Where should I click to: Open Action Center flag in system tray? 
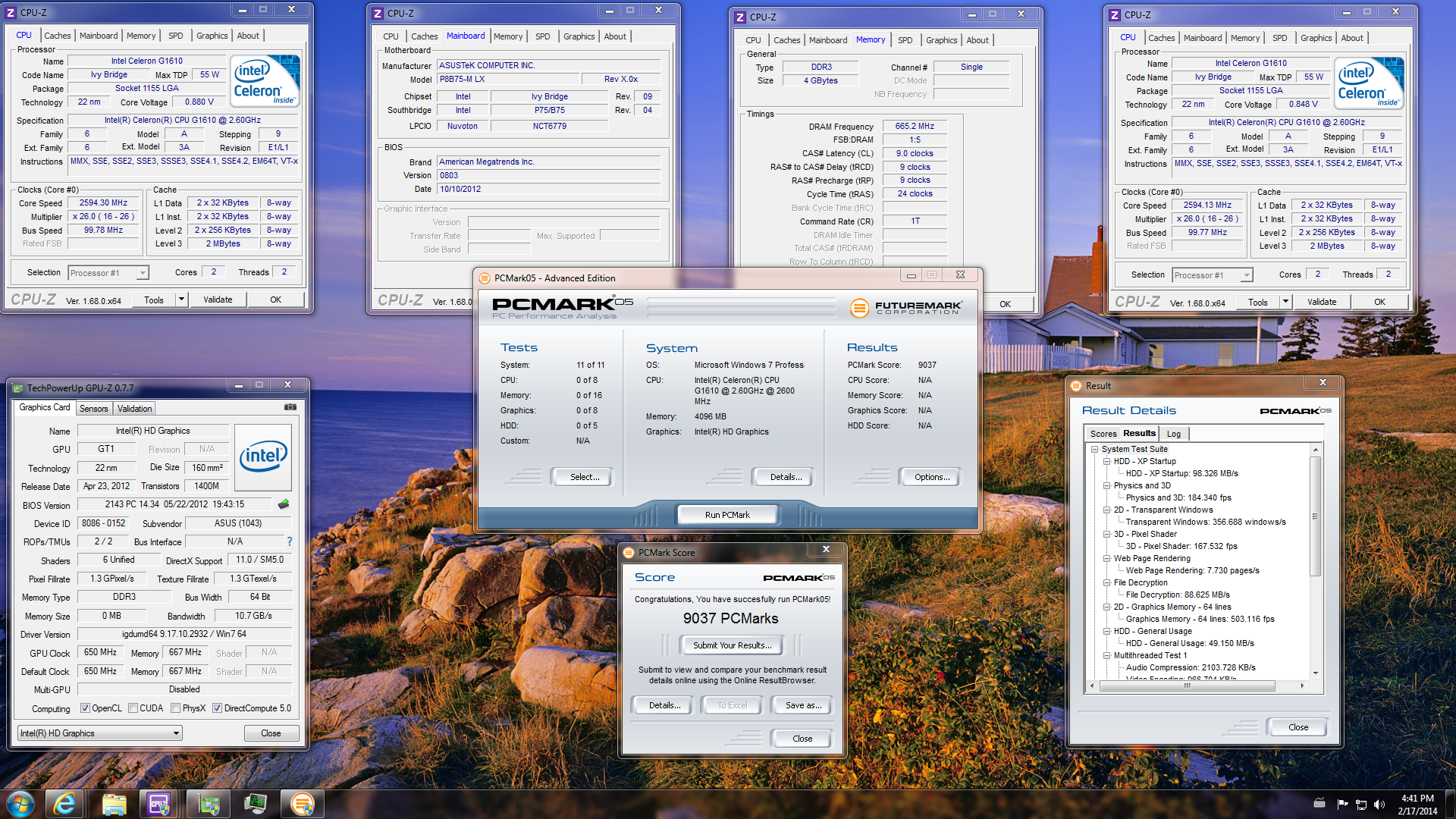(1342, 805)
